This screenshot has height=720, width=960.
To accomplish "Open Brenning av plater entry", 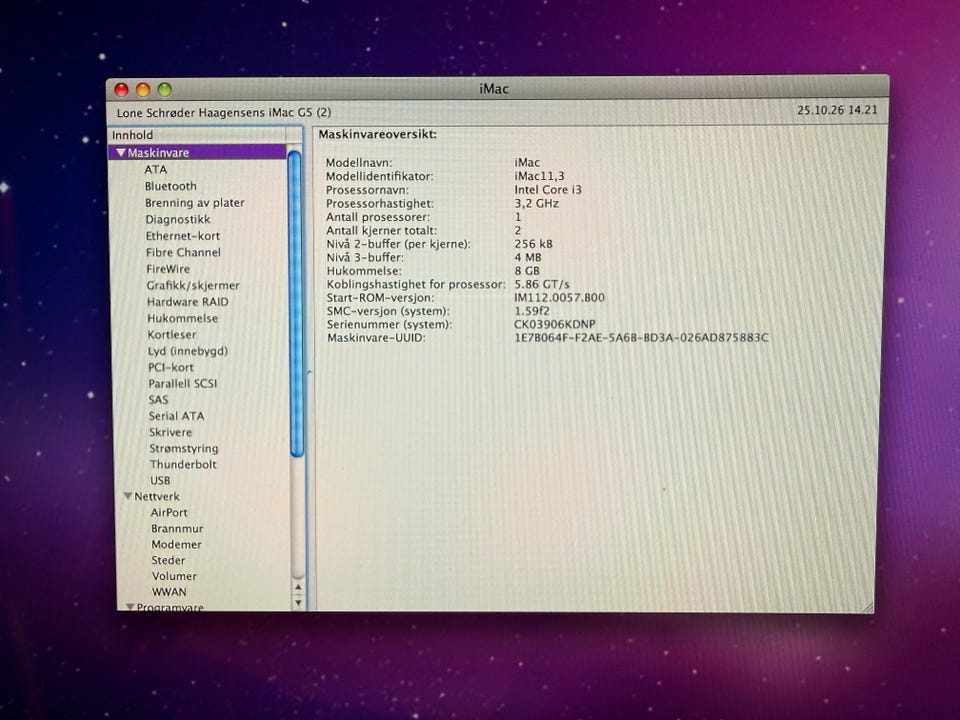I will [x=195, y=203].
